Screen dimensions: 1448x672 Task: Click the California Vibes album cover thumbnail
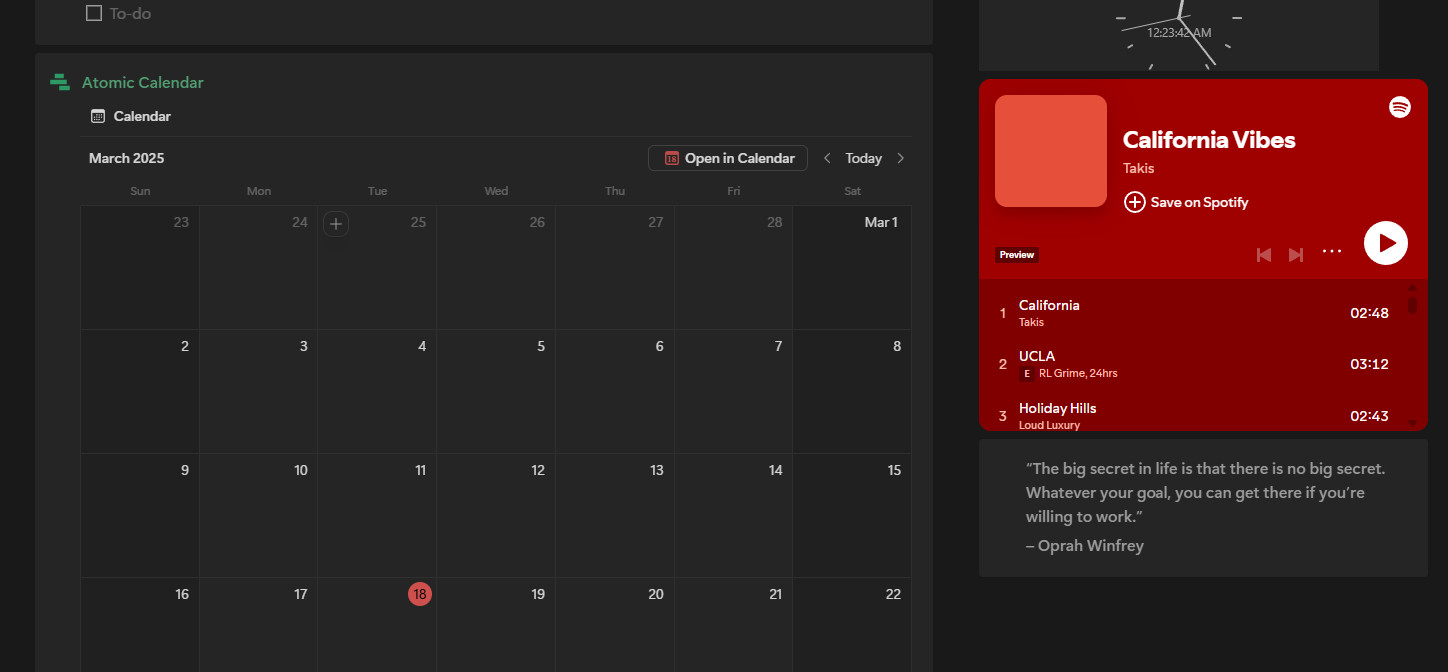[x=1051, y=151]
